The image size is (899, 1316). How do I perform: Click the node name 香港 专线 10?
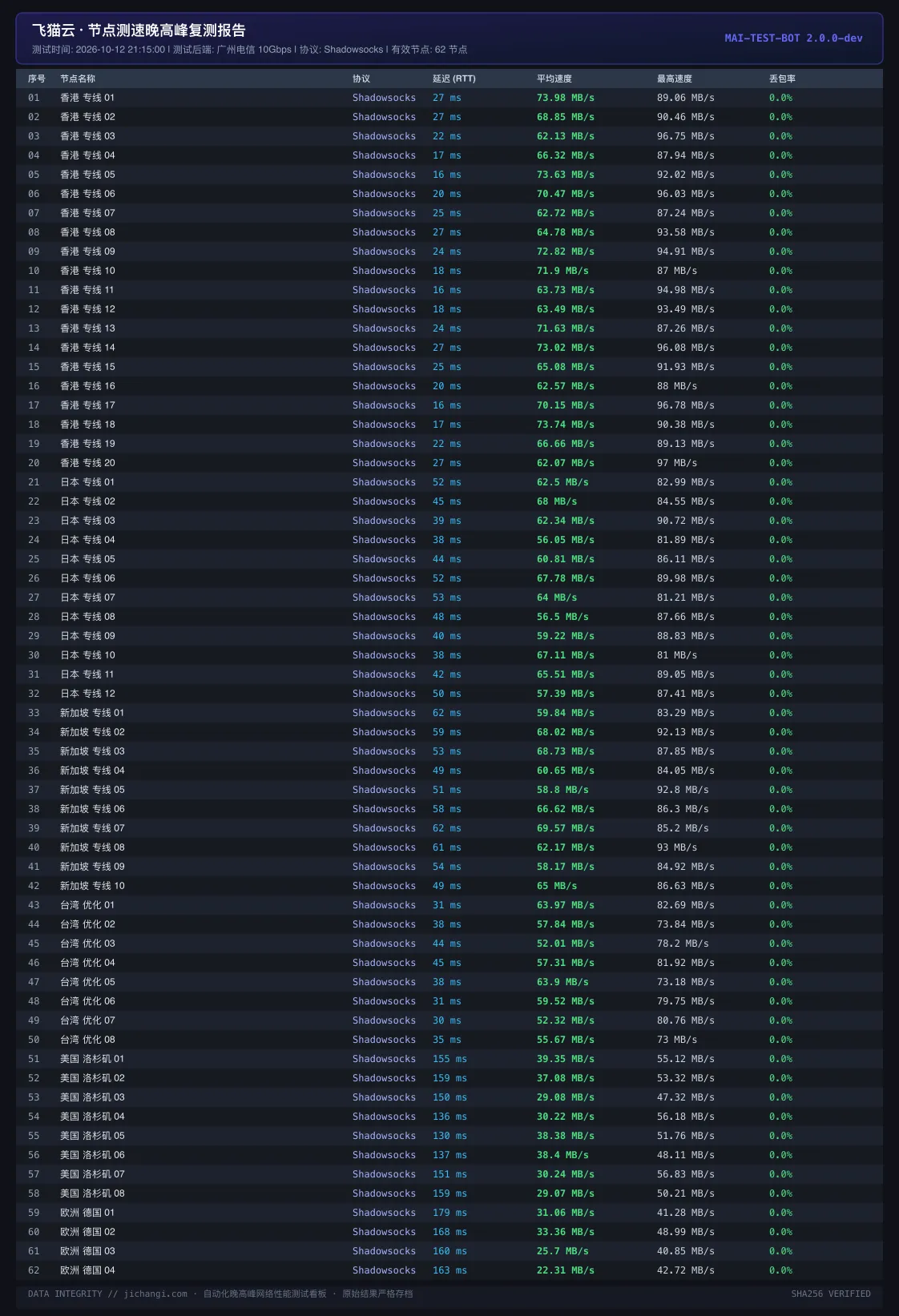tap(87, 271)
